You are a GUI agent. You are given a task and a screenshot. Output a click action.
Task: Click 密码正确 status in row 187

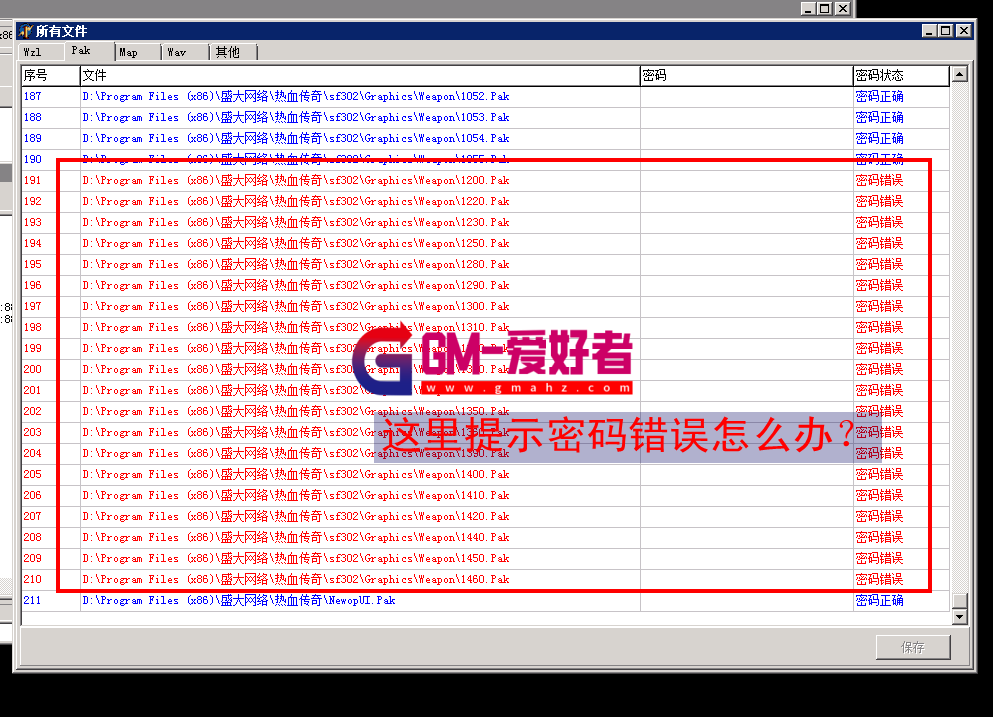point(879,96)
